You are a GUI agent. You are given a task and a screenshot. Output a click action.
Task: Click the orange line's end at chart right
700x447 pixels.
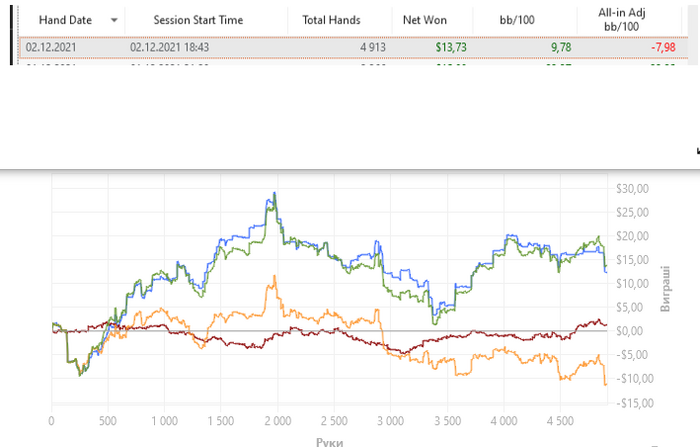[x=606, y=384]
